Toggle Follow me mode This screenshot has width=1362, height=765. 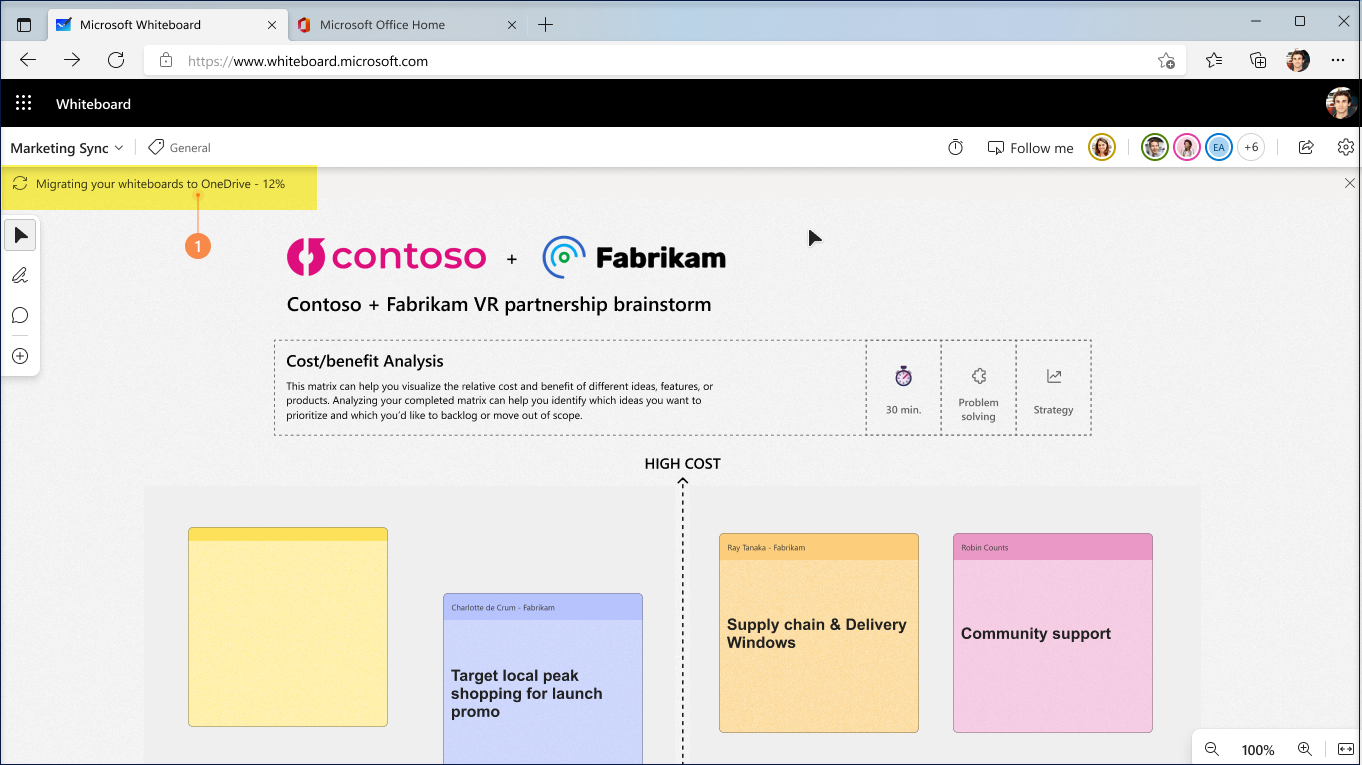(1030, 148)
